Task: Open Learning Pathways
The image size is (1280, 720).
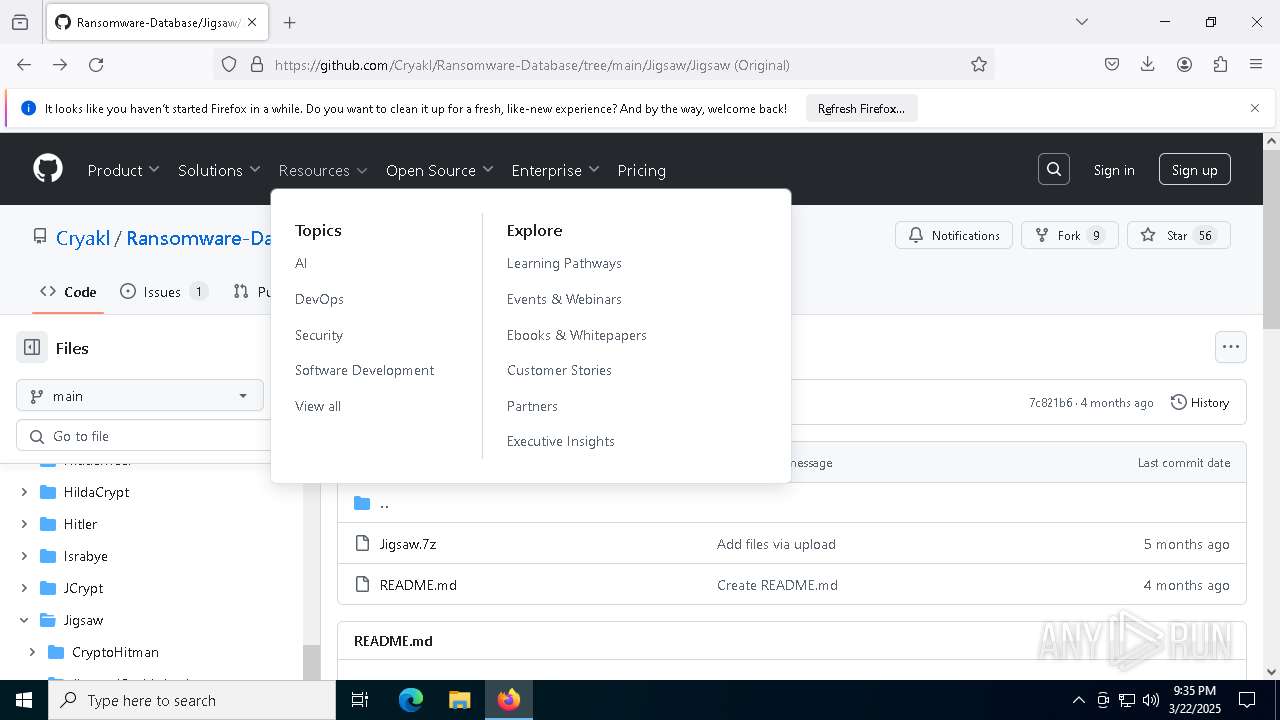Action: coord(564,263)
